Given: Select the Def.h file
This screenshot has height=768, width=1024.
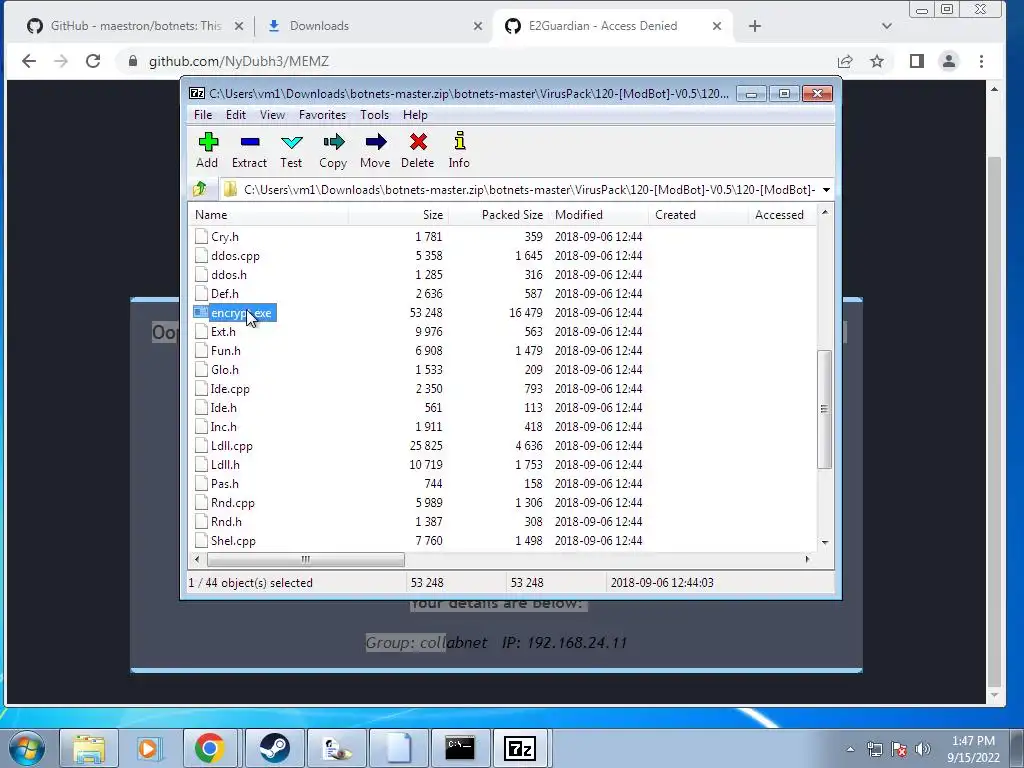Looking at the screenshot, I should pyautogui.click(x=225, y=294).
